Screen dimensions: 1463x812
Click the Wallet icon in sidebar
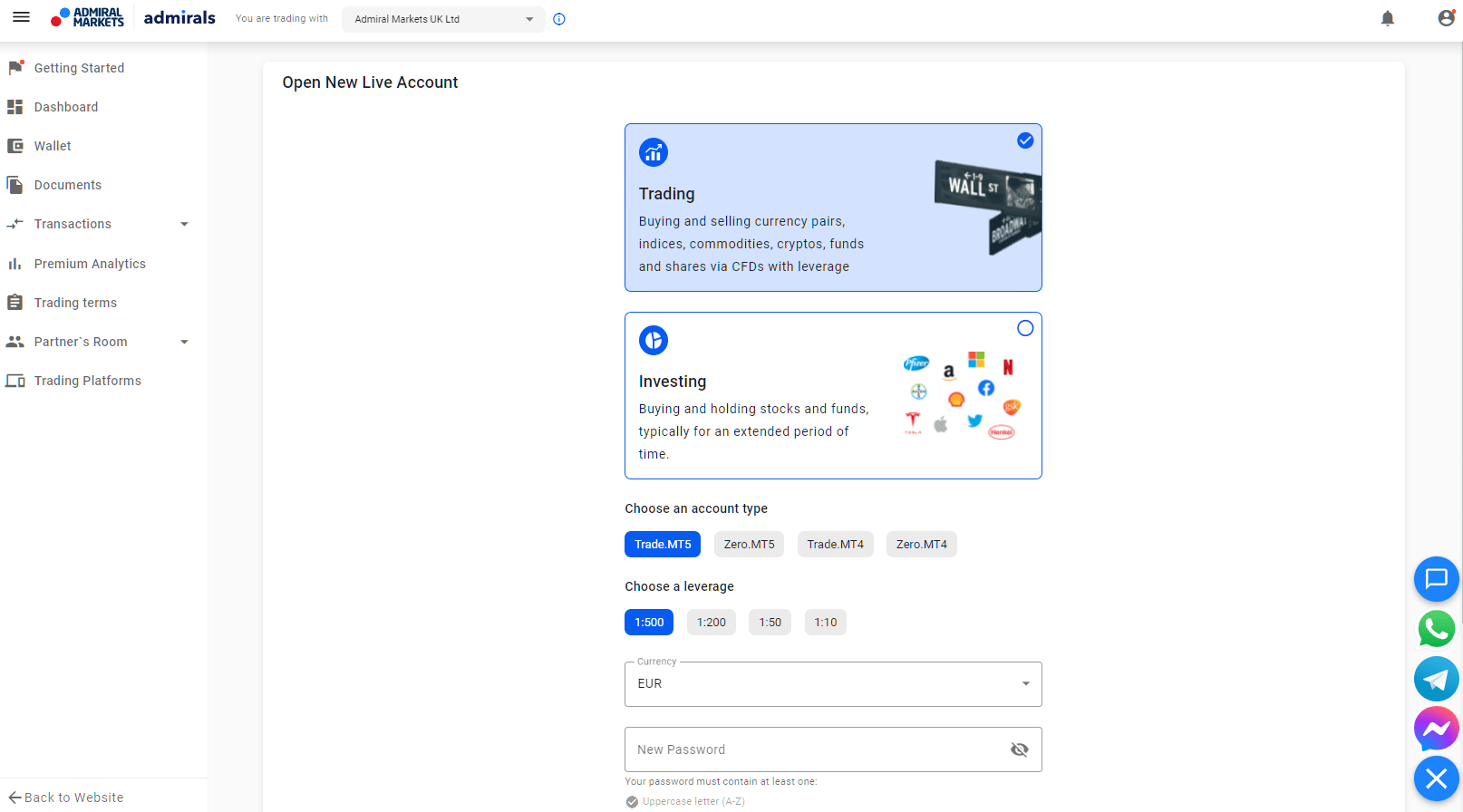[x=15, y=146]
